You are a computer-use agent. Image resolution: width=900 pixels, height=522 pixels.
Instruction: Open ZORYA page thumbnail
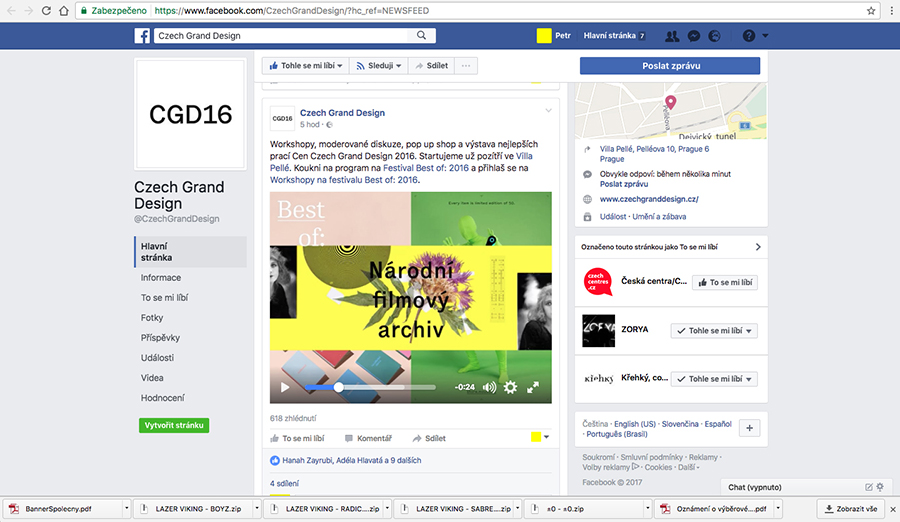[x=598, y=330]
